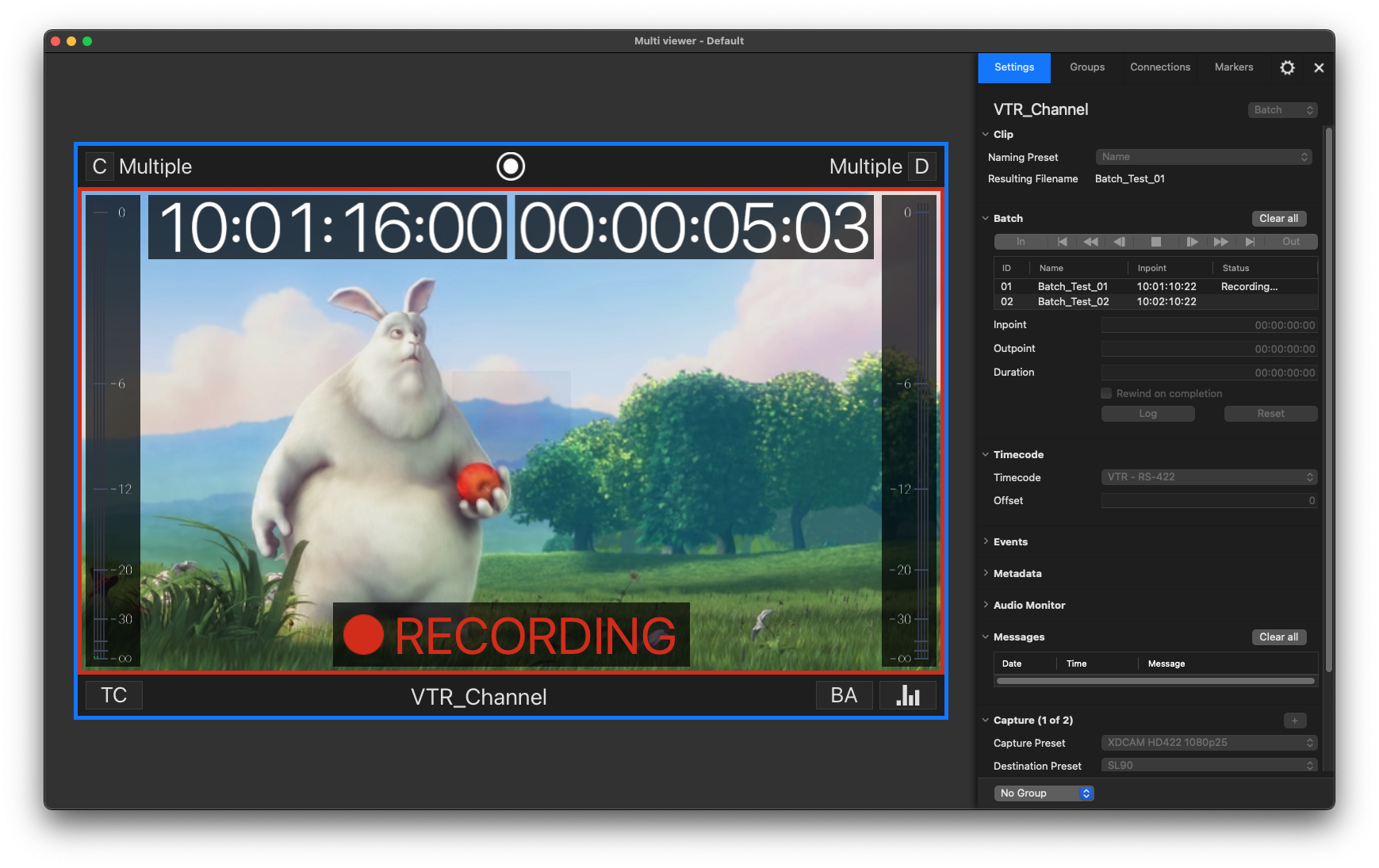Switch to the Groups tab
1379x868 pixels.
click(x=1087, y=68)
